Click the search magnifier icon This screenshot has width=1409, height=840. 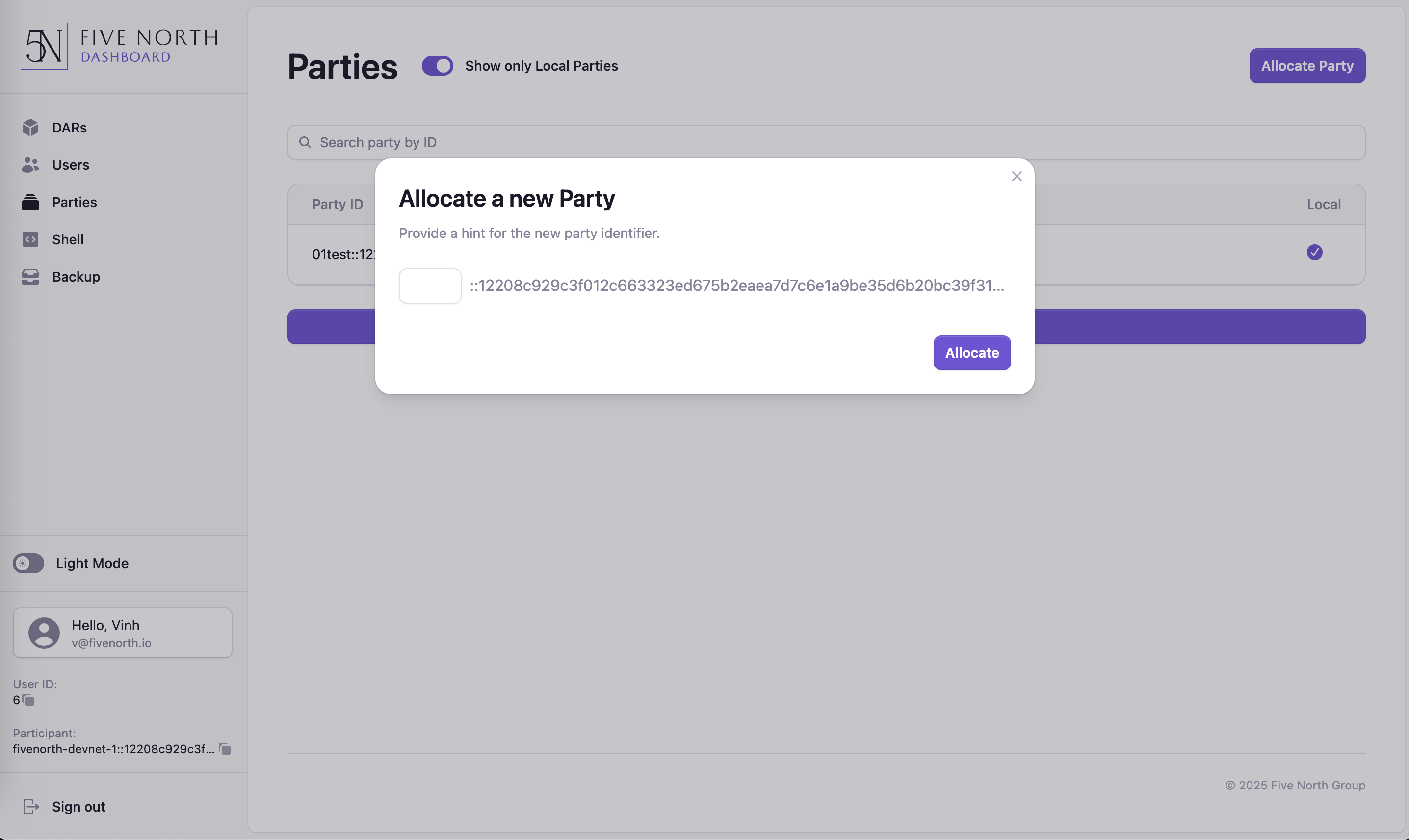click(x=305, y=142)
